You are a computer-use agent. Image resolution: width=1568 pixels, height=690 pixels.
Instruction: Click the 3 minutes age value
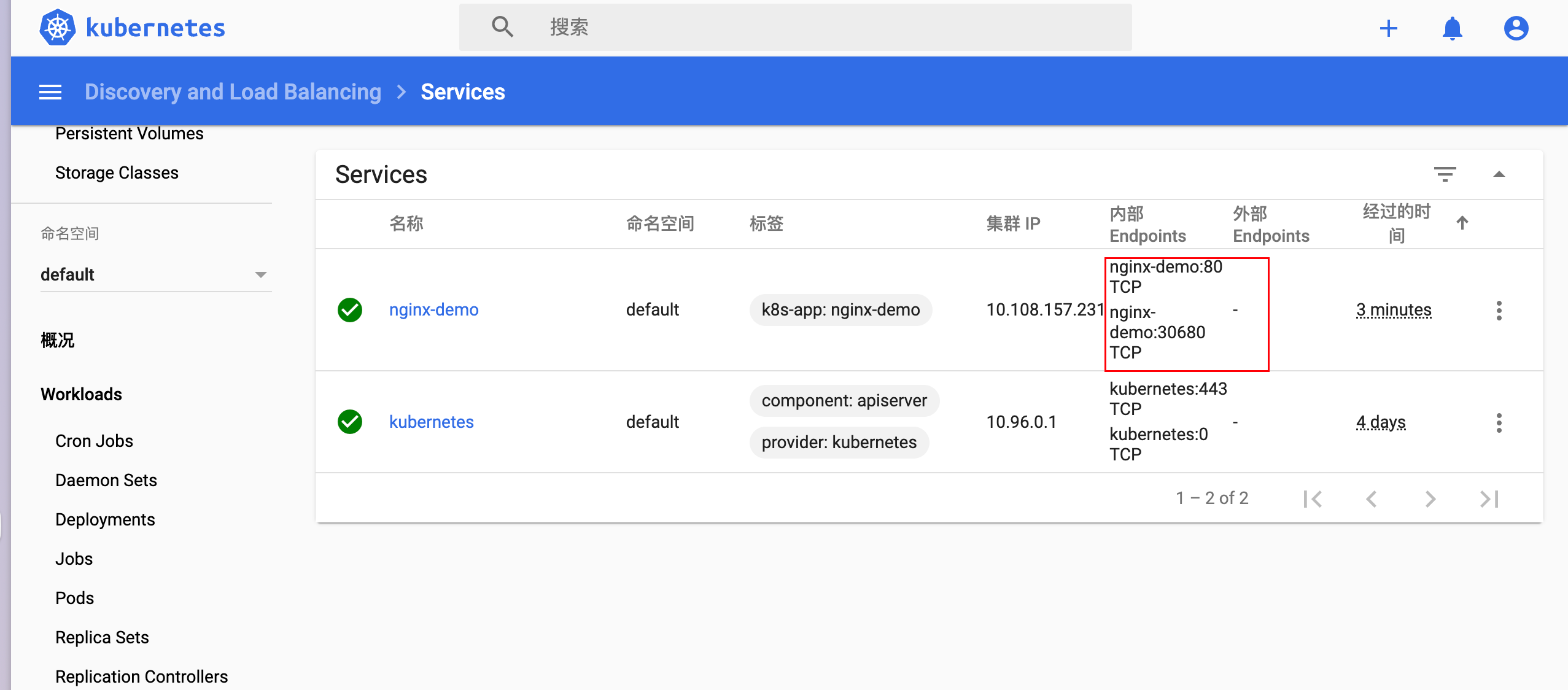pyautogui.click(x=1394, y=310)
